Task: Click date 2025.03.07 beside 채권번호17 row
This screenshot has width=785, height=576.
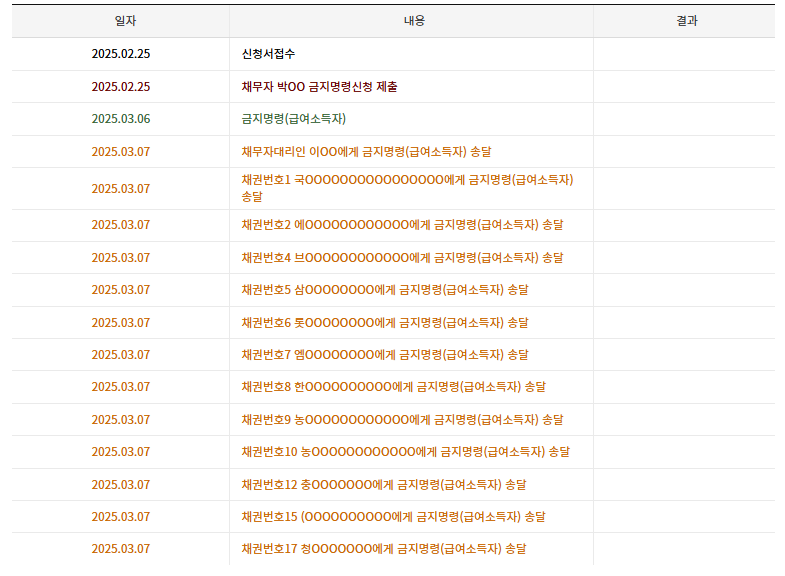Action: (121, 549)
